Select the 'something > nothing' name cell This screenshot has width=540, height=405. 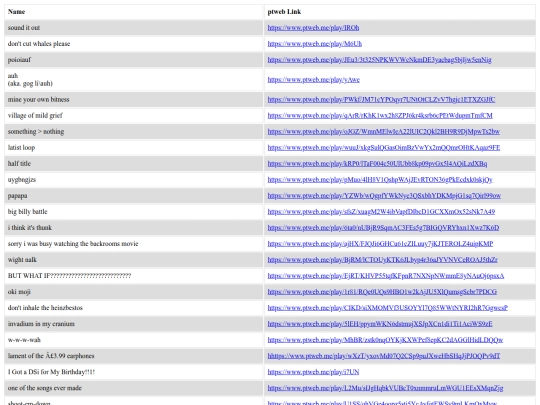click(134, 132)
